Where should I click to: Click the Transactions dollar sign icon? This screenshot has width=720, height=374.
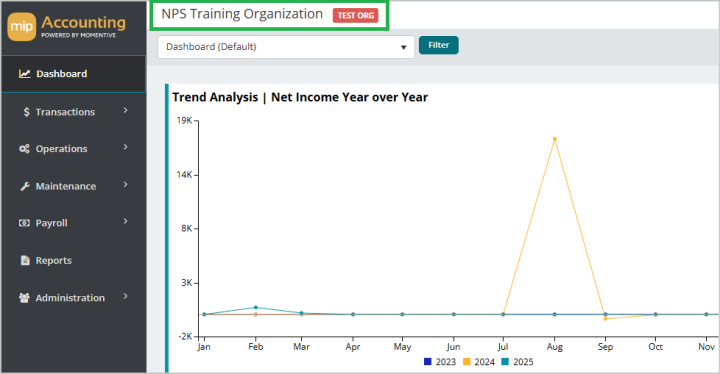pyautogui.click(x=26, y=112)
